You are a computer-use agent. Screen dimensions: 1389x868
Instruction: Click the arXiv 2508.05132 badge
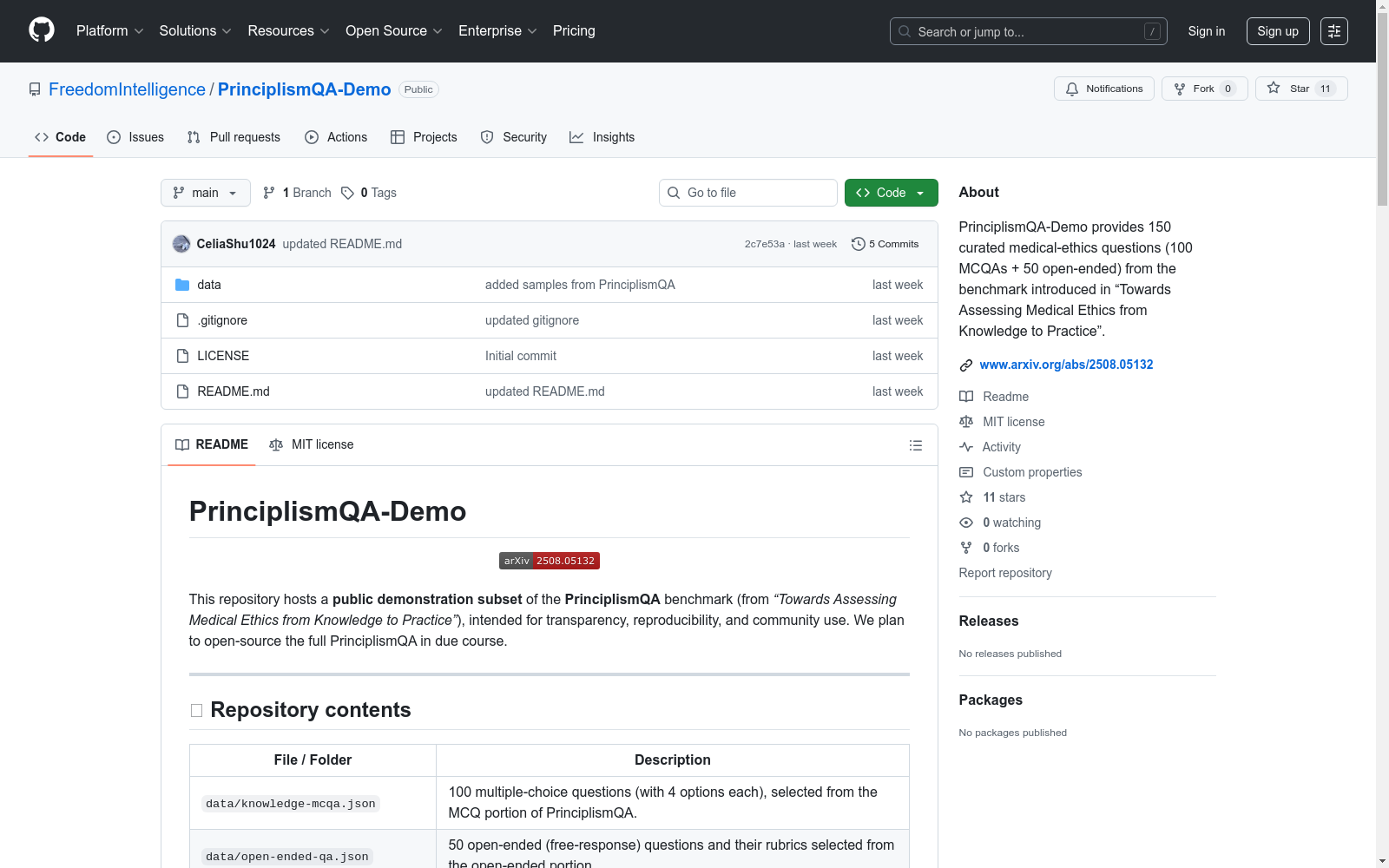550,561
